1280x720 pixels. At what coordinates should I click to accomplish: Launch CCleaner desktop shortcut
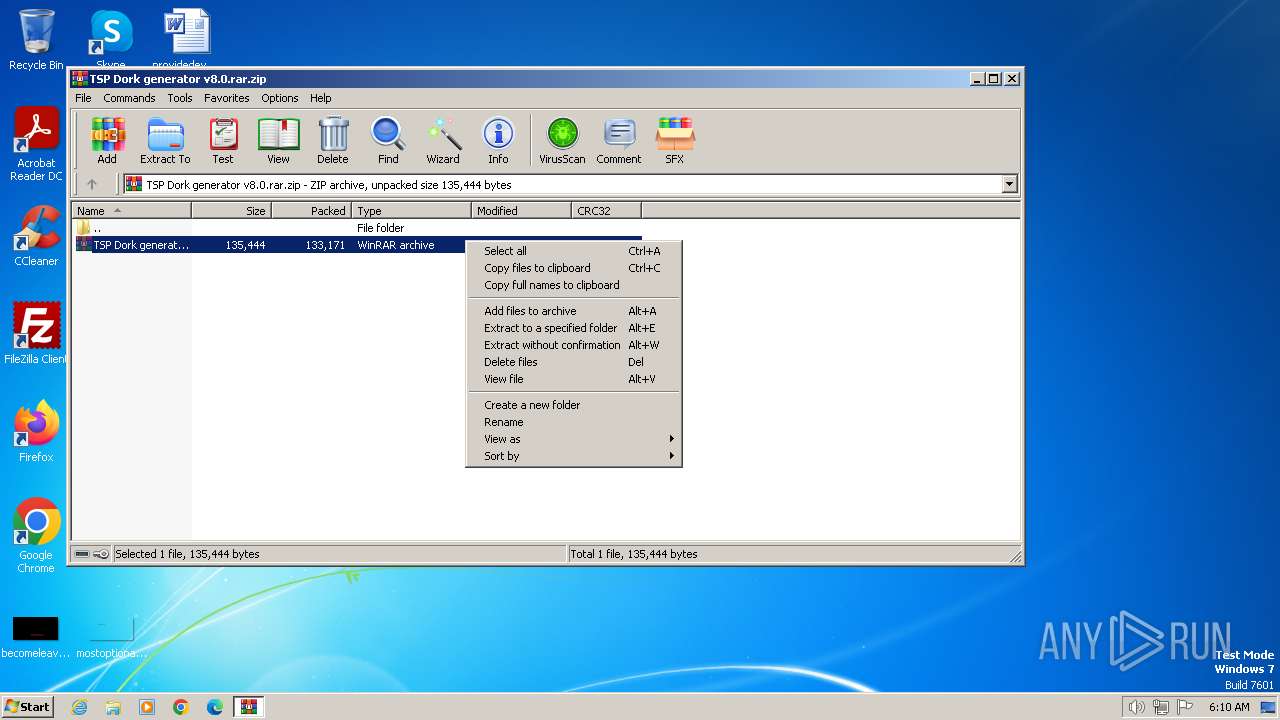[x=36, y=236]
